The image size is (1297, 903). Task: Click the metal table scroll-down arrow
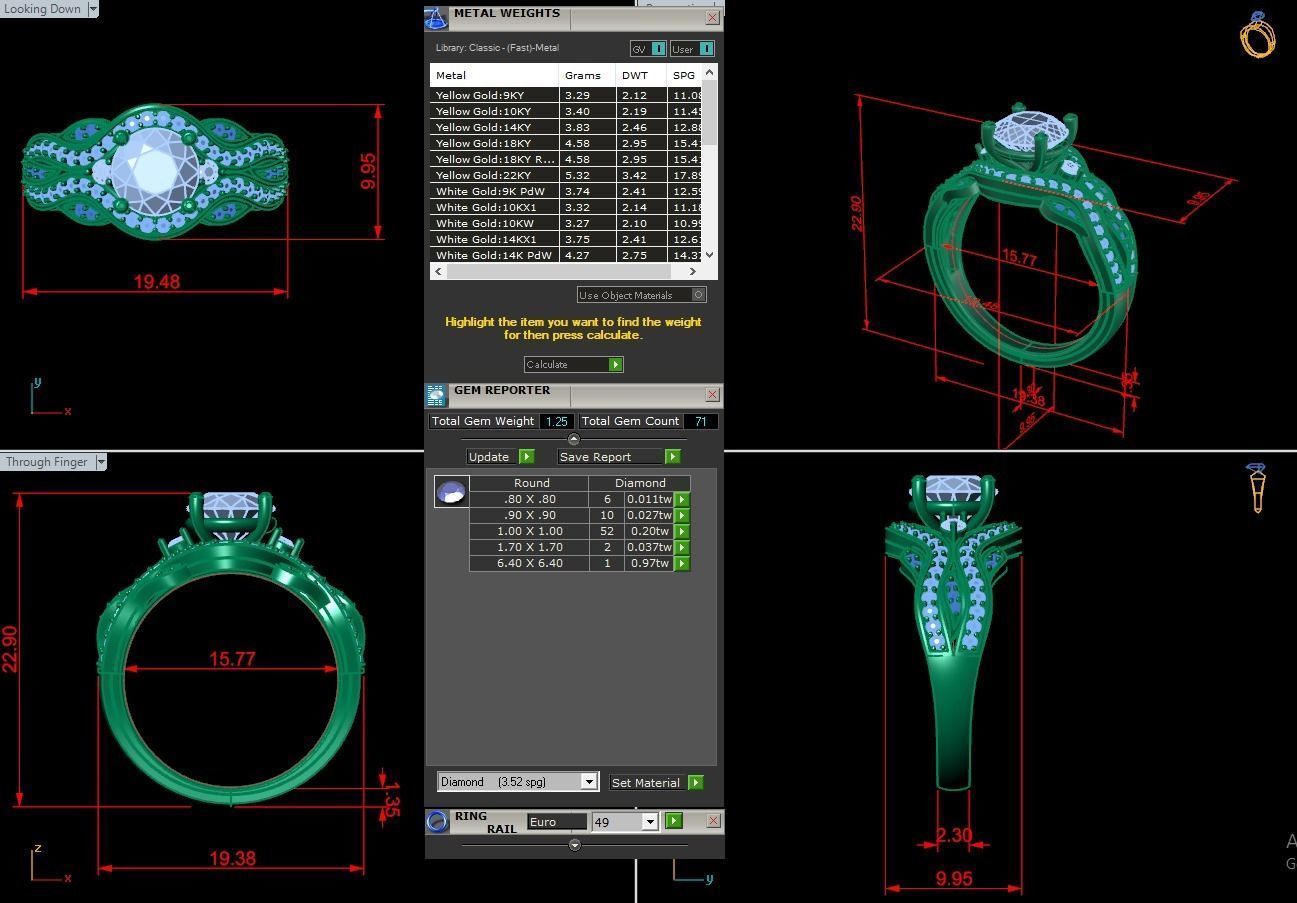point(710,255)
